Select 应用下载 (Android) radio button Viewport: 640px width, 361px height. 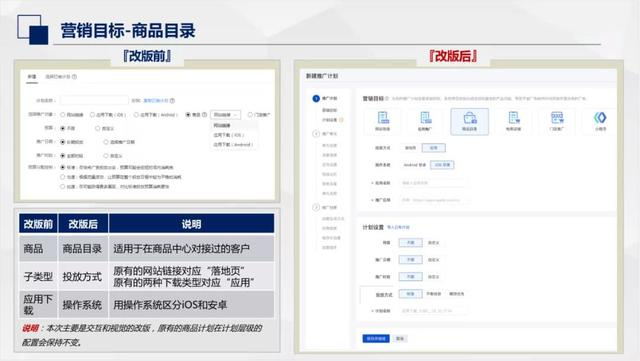coord(136,115)
